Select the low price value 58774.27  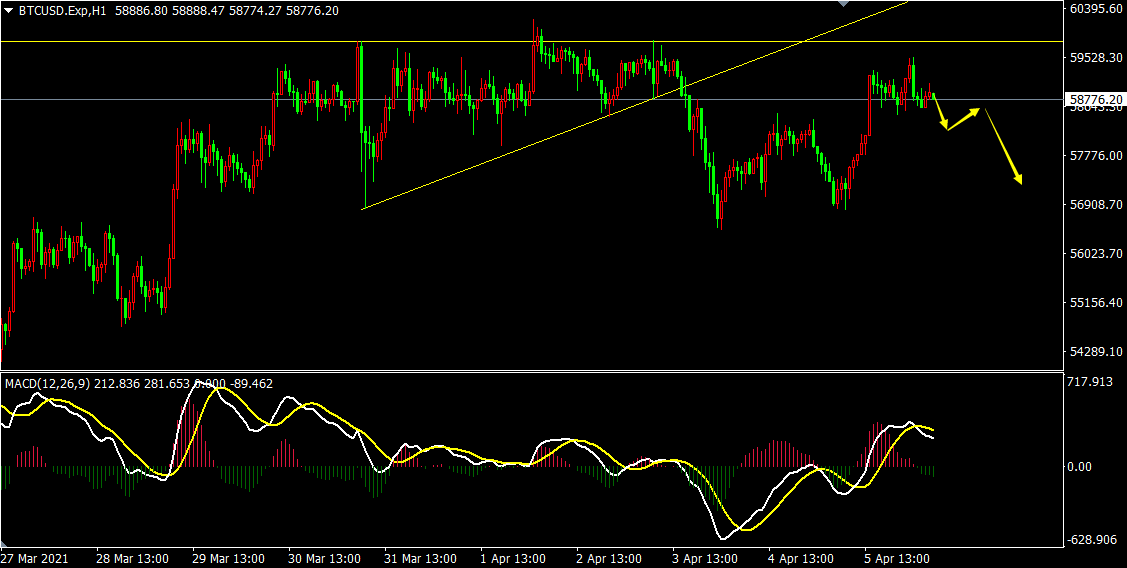254,11
